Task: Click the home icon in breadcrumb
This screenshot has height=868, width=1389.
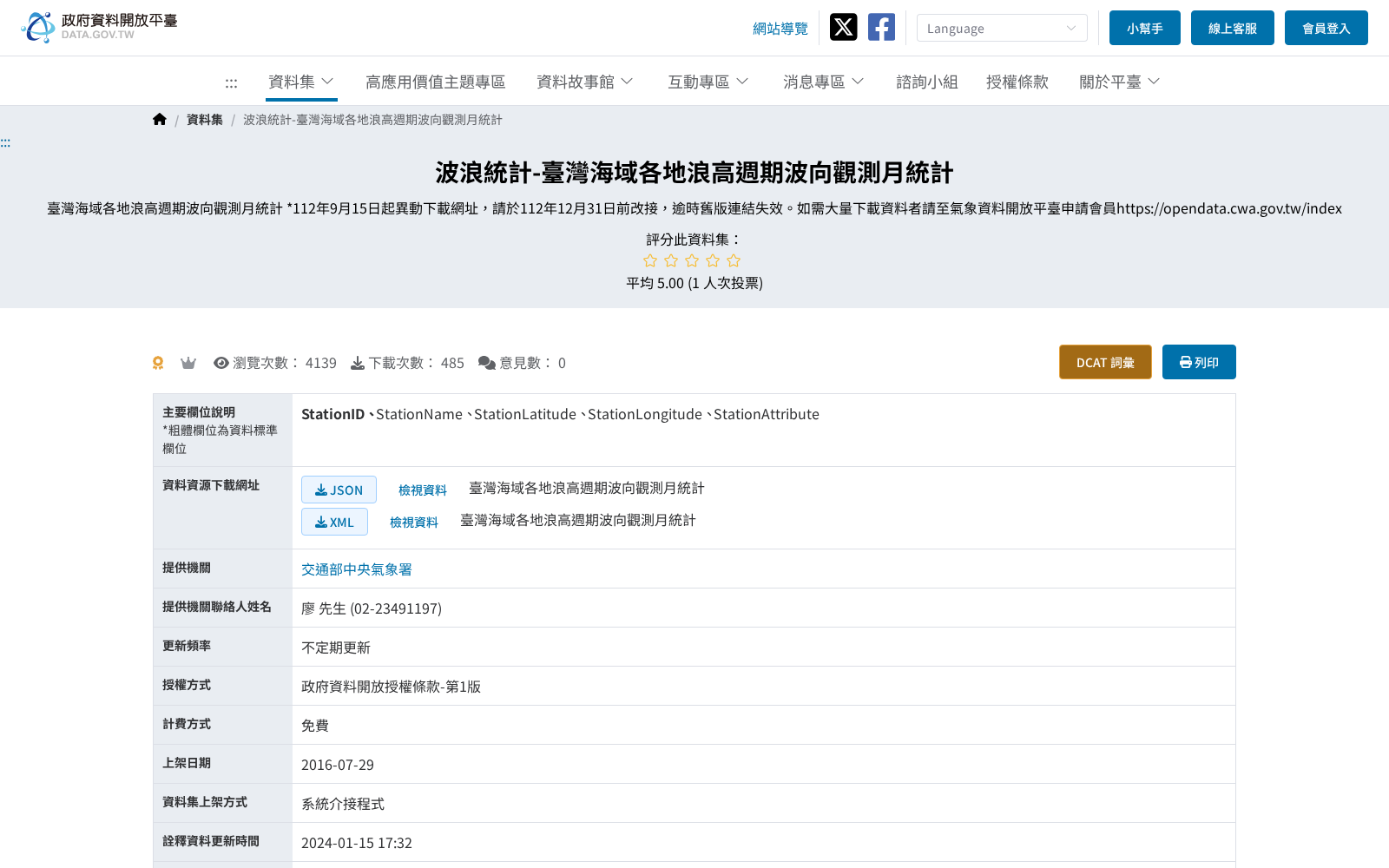Action: 160,120
